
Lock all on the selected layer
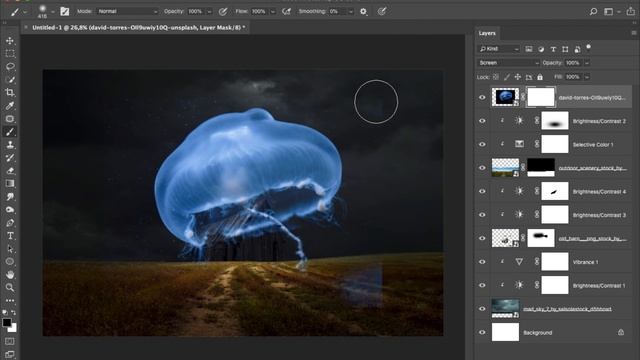coord(540,77)
